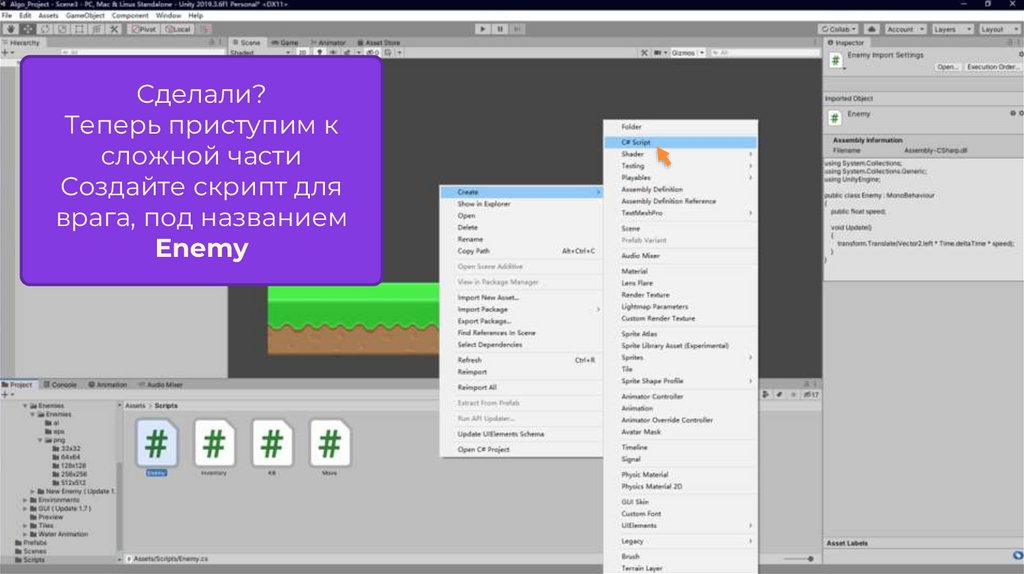Click Open button in Inspector
Viewport: 1024px width, 574px height.
tap(948, 67)
